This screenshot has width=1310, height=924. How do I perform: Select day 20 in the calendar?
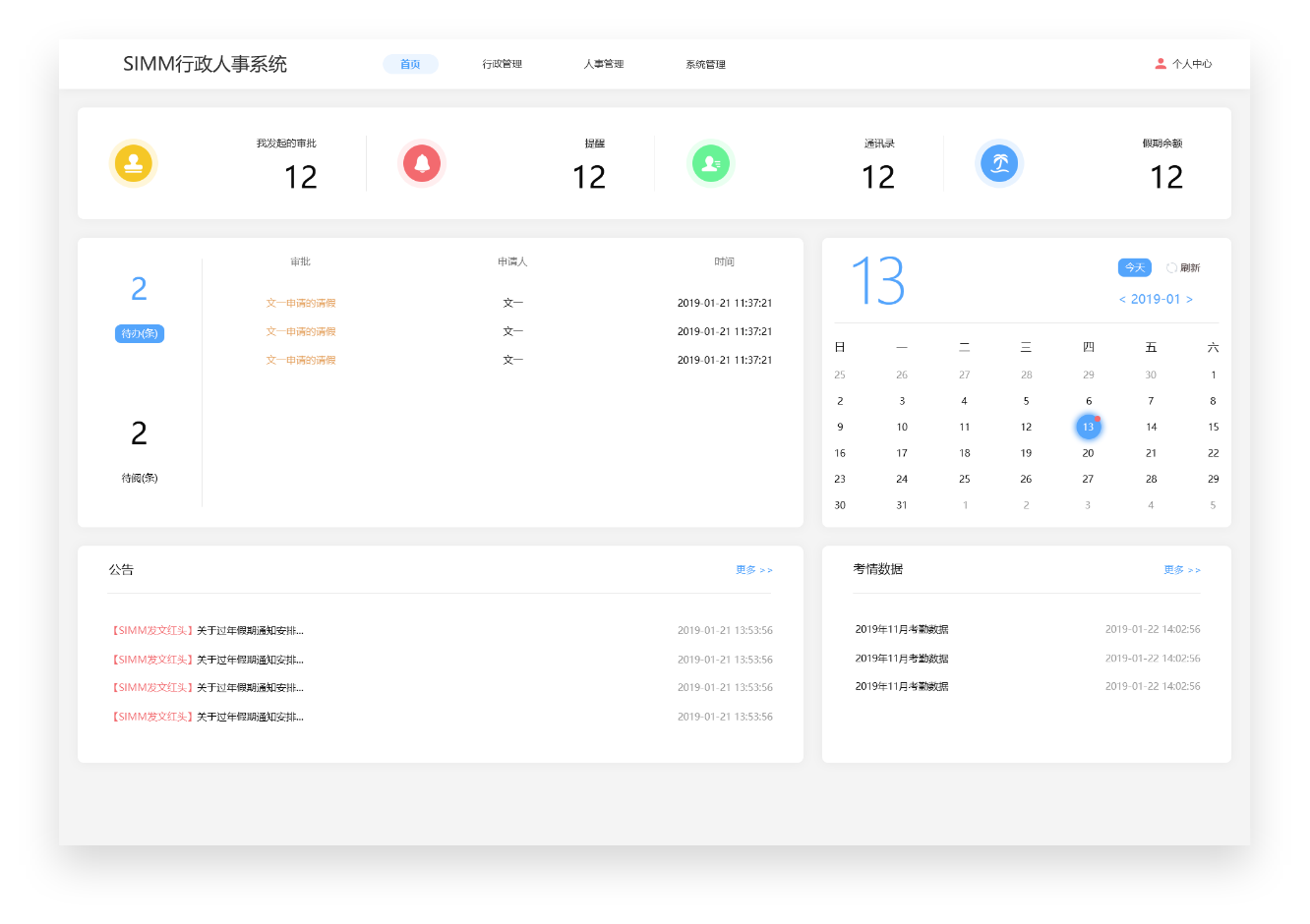point(1088,453)
